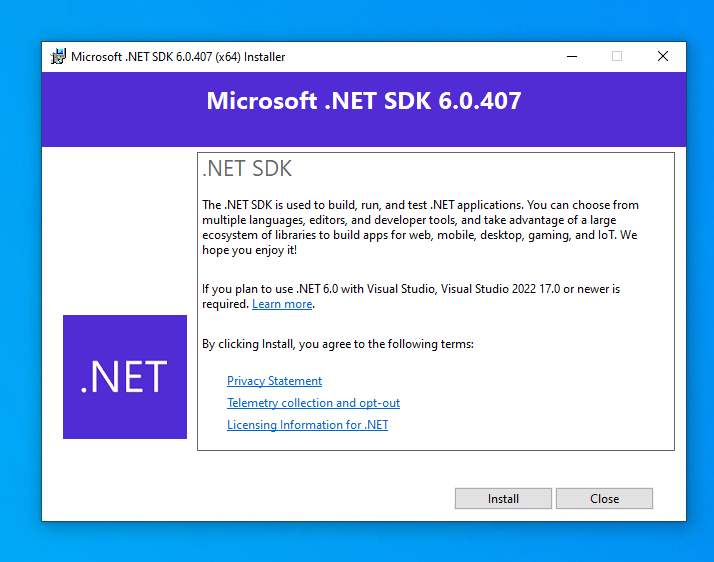Click the Microsoft .NET SDK 6.0.407 banner heading

(x=363, y=101)
